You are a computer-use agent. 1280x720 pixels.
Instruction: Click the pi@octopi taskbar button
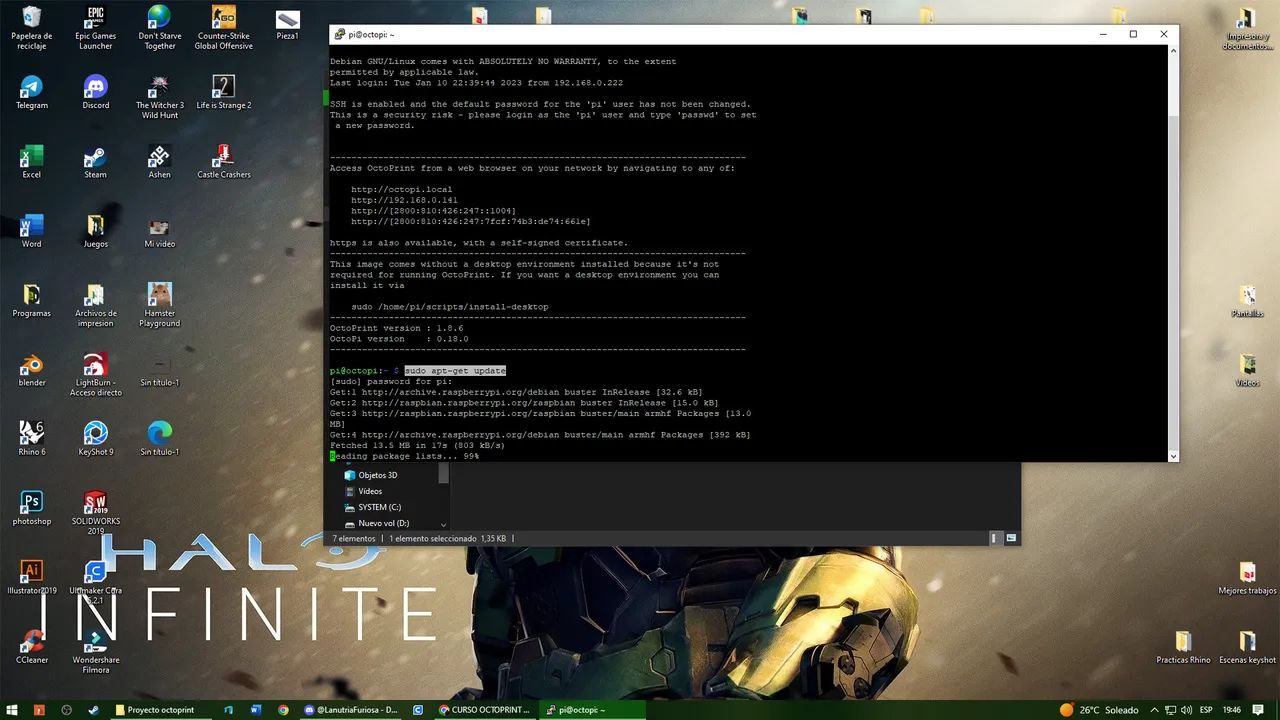592,710
